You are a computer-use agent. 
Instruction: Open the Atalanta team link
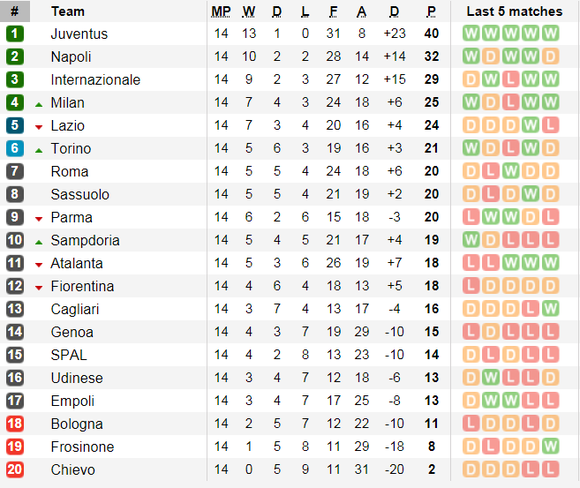(77, 263)
